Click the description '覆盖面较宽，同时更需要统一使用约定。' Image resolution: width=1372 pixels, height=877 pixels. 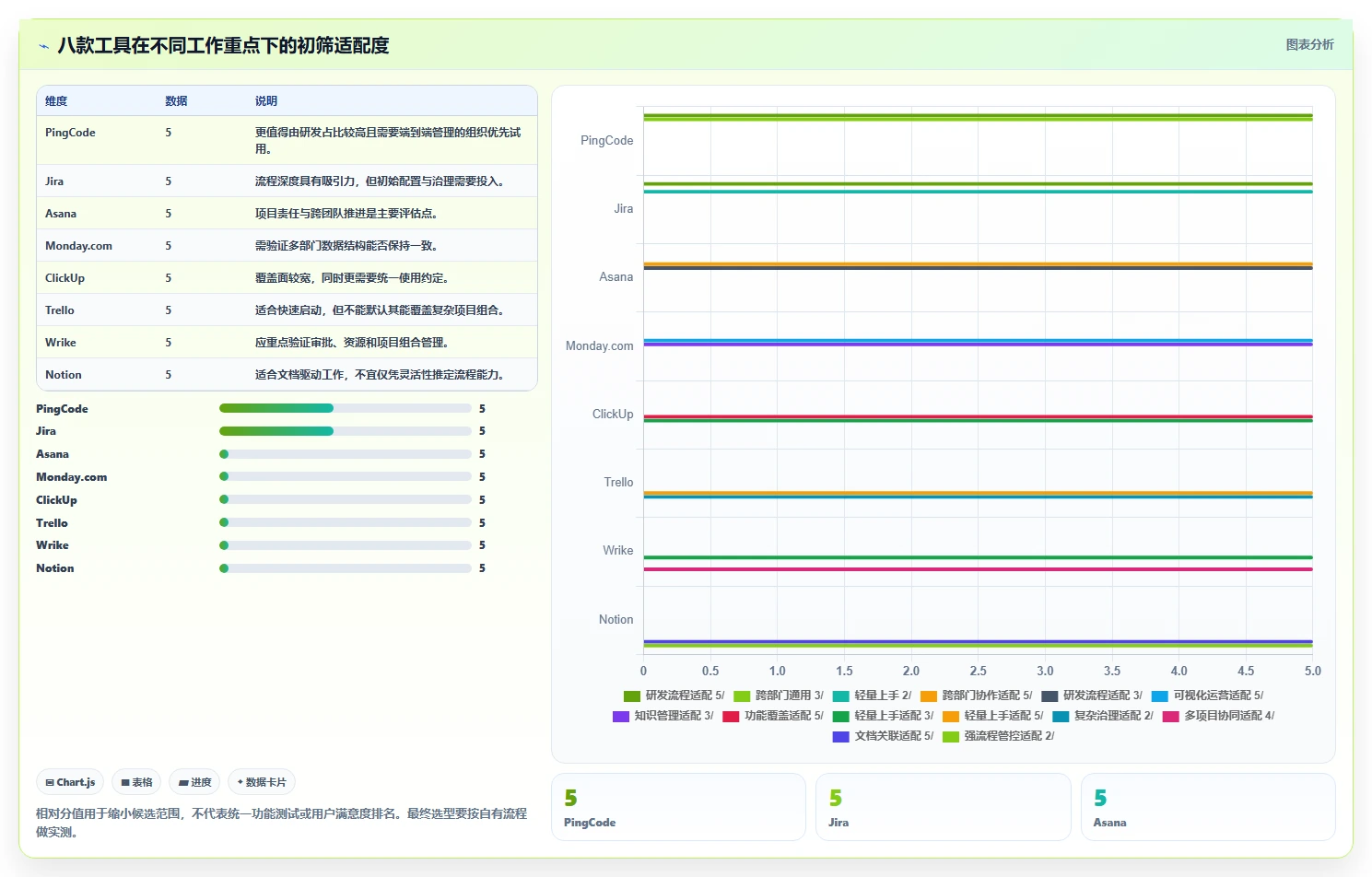(352, 278)
